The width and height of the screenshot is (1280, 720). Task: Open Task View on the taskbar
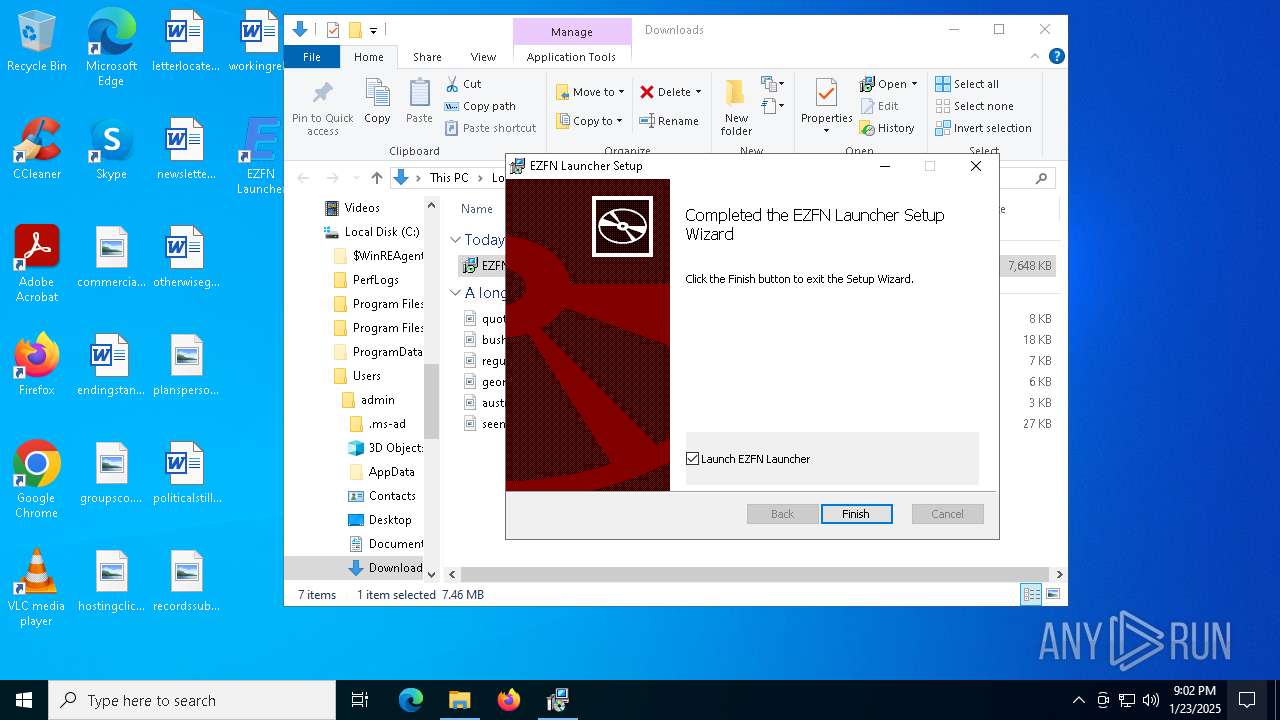(360, 700)
